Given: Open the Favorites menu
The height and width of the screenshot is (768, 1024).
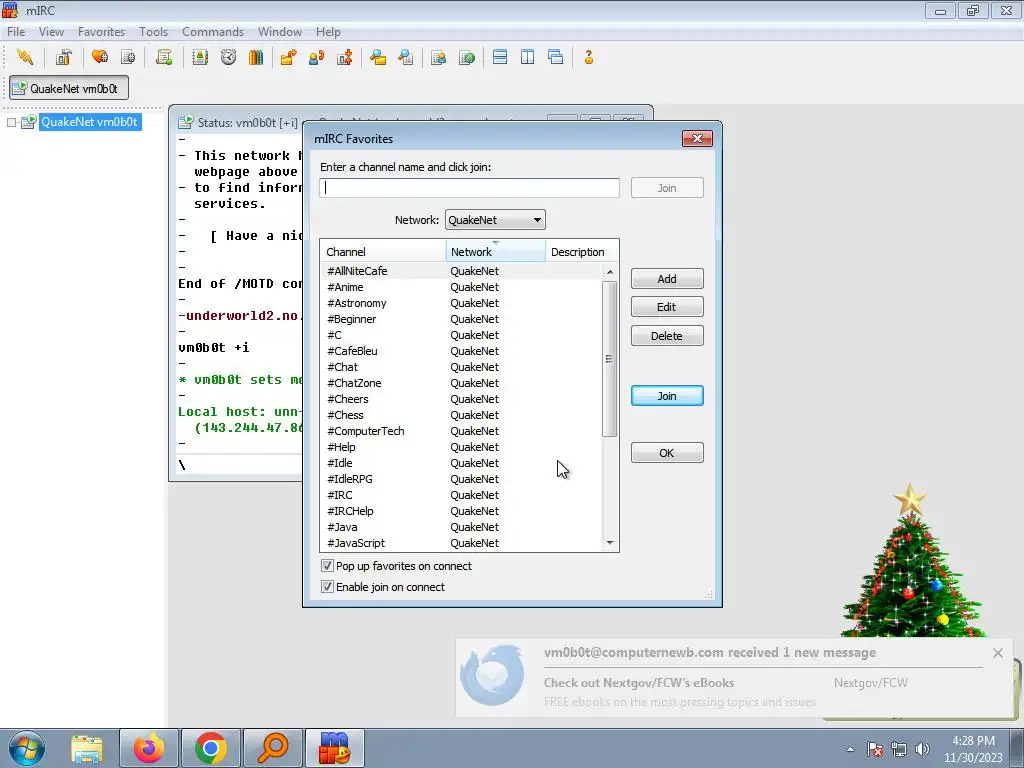Looking at the screenshot, I should click(x=101, y=31).
